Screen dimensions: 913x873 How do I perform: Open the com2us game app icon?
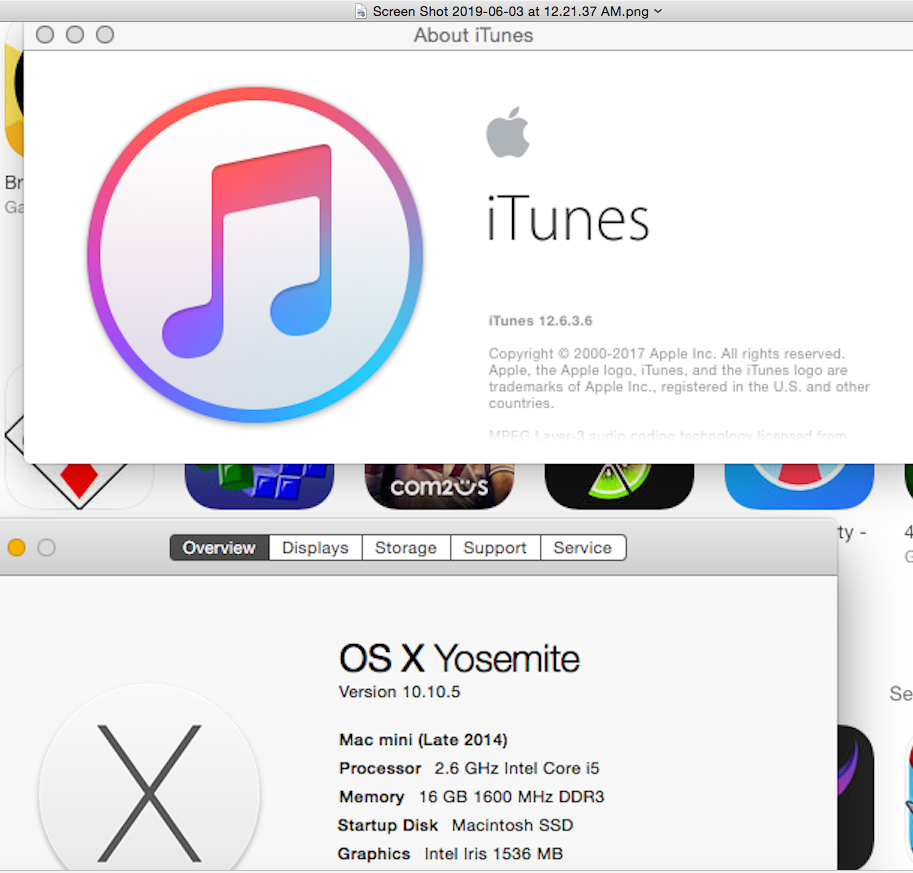(x=439, y=486)
